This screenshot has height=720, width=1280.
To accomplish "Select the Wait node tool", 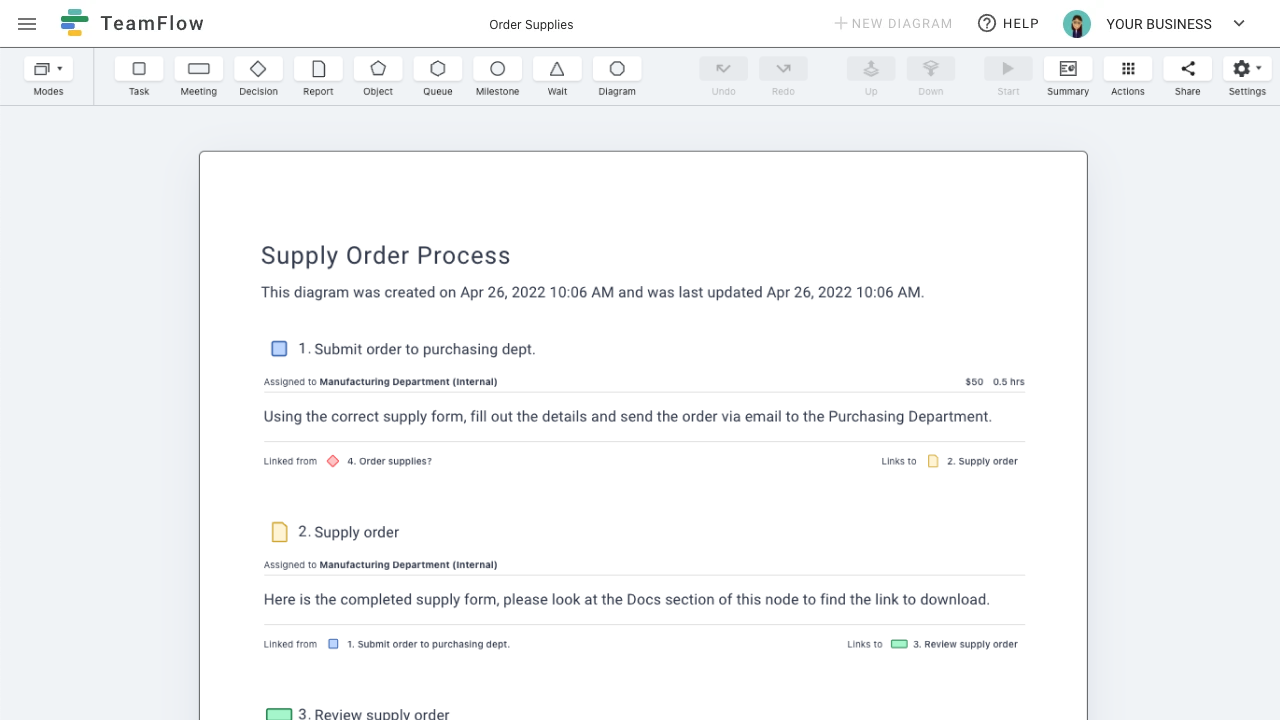I will (x=557, y=70).
